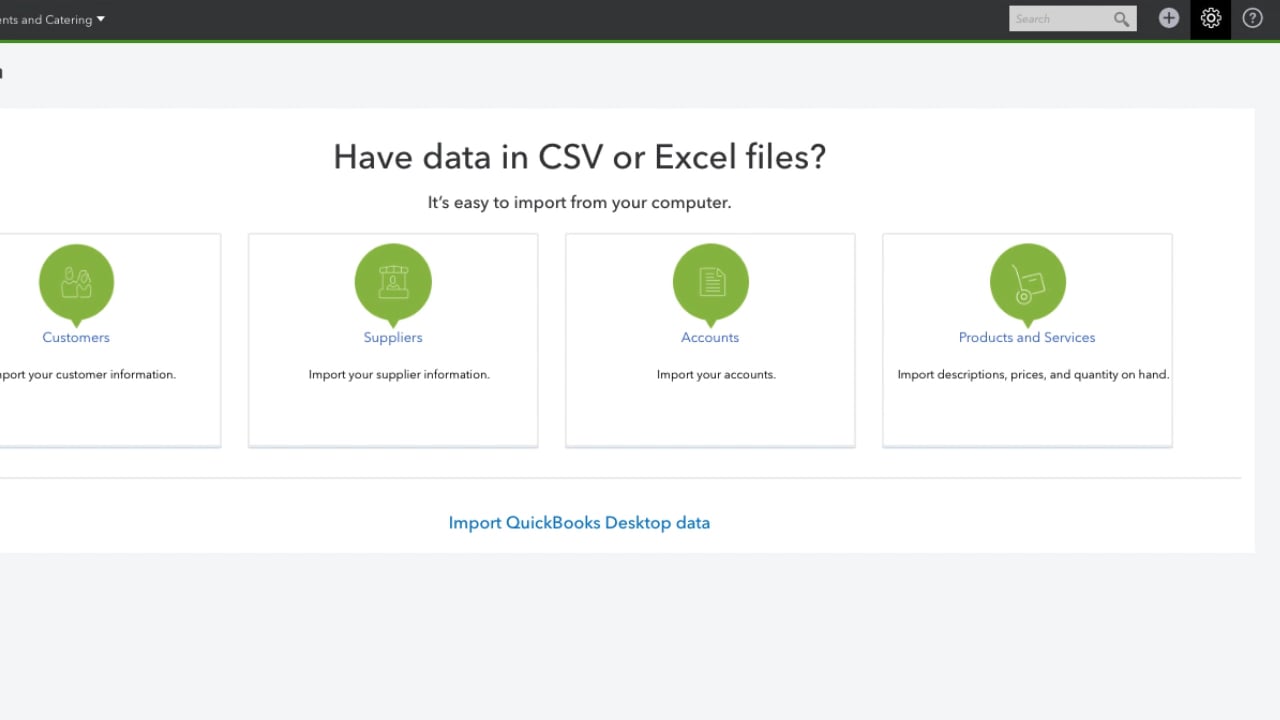Open the Customers import link
The height and width of the screenshot is (720, 1280).
tap(76, 338)
